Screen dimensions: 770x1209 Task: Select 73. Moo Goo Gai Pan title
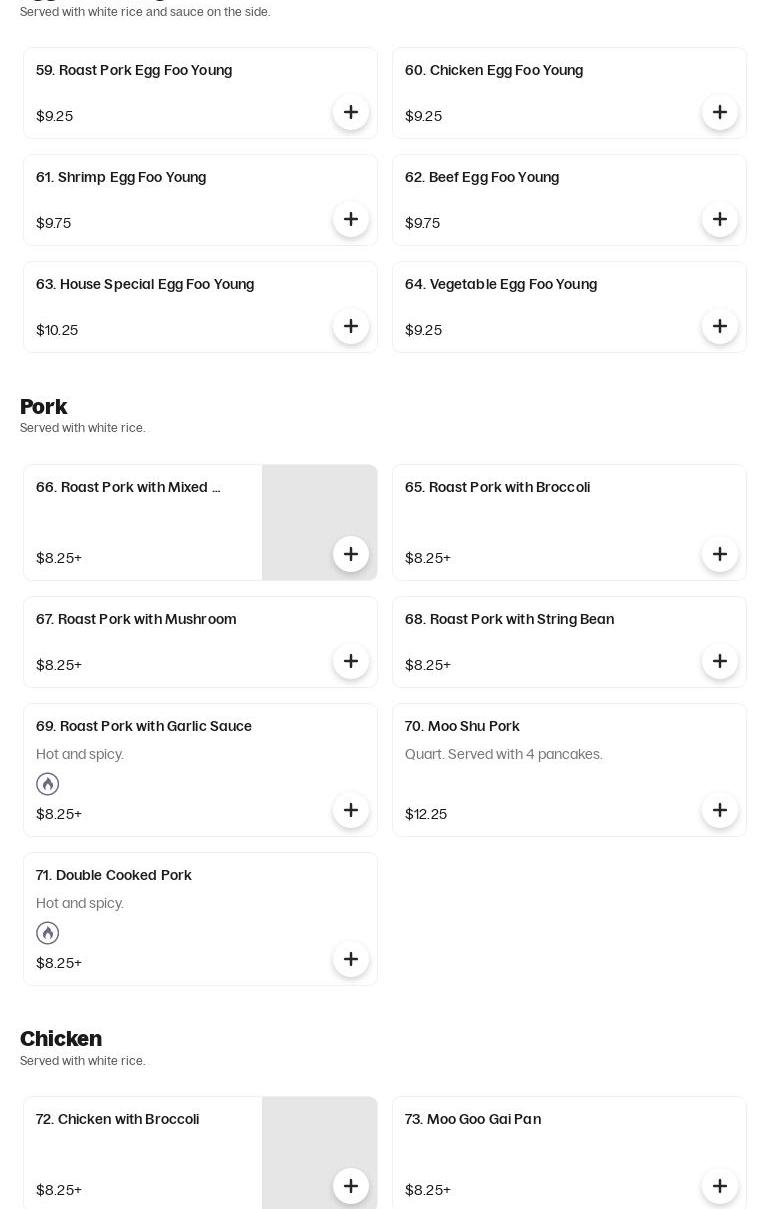[473, 1119]
